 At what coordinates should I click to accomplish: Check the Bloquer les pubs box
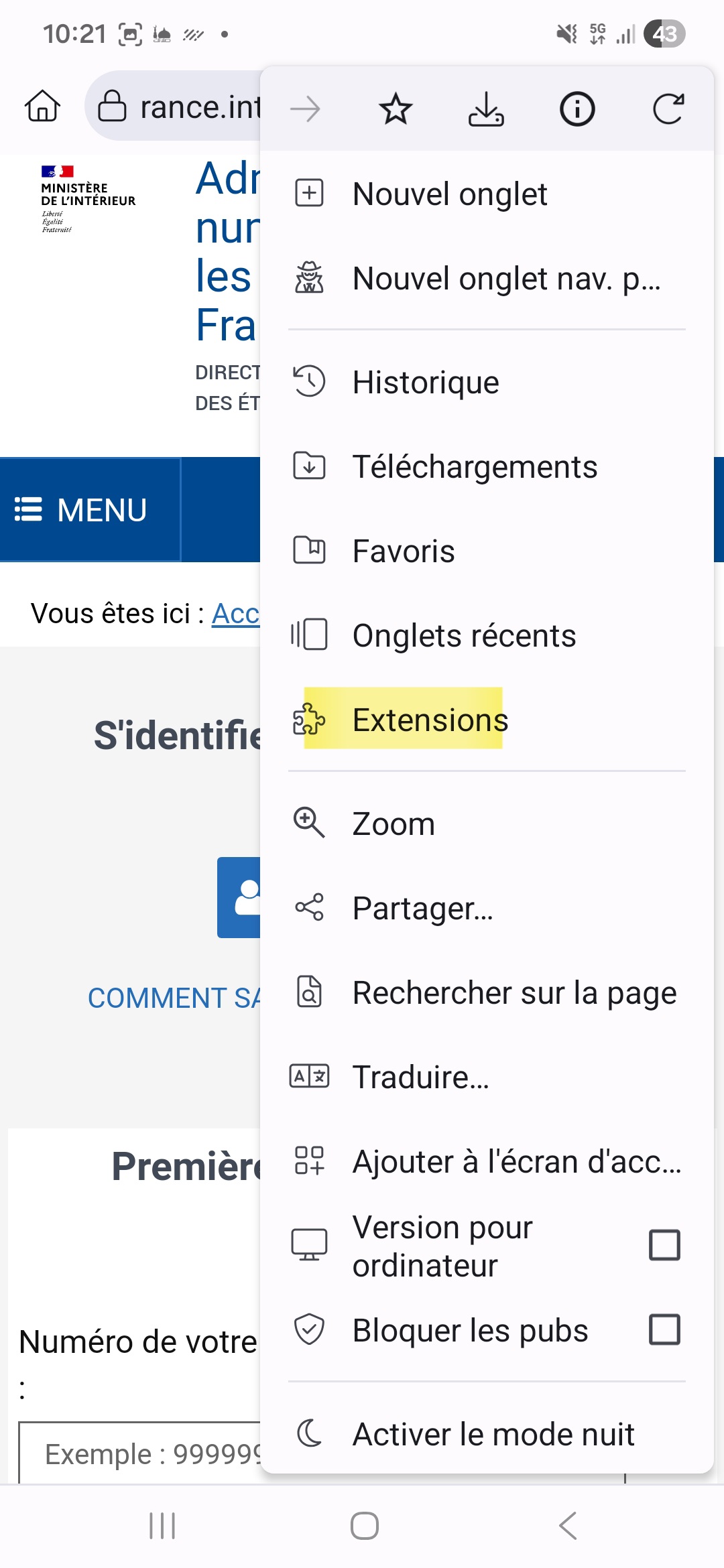[x=664, y=1330]
